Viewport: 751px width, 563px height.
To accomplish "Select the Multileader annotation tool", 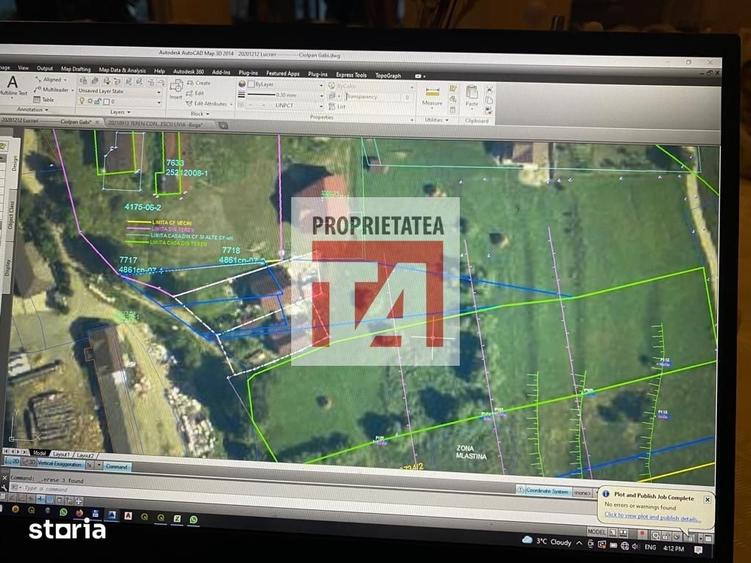I will point(52,90).
